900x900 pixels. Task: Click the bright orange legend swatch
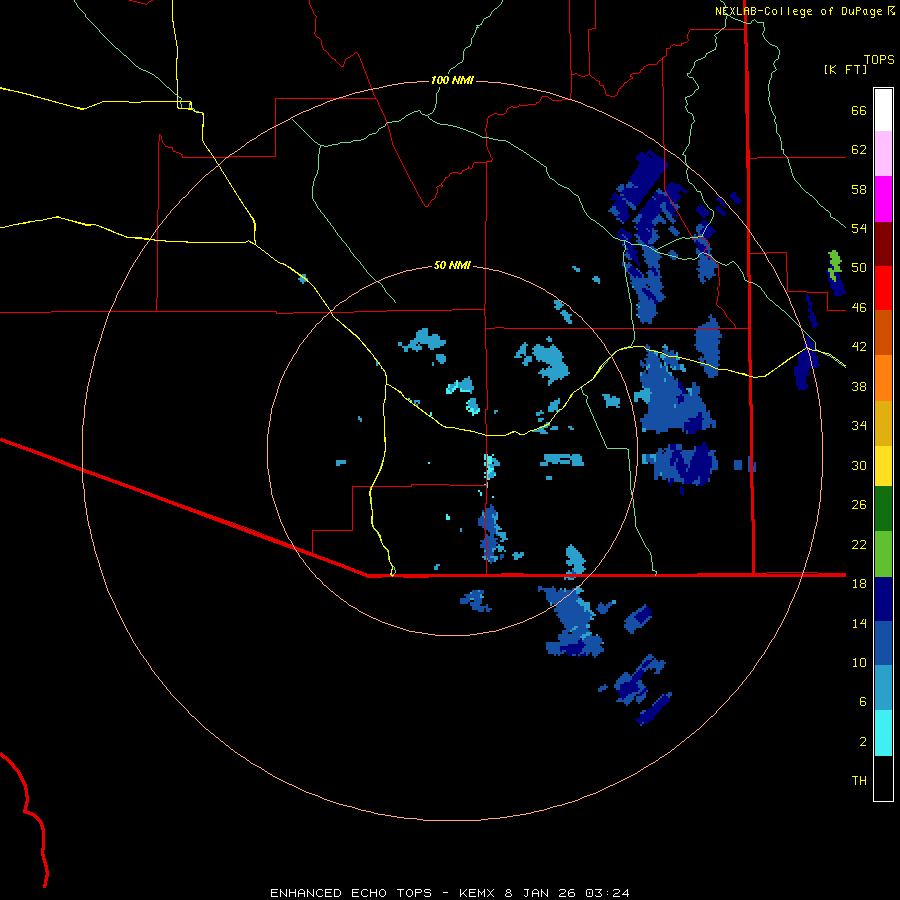[883, 378]
